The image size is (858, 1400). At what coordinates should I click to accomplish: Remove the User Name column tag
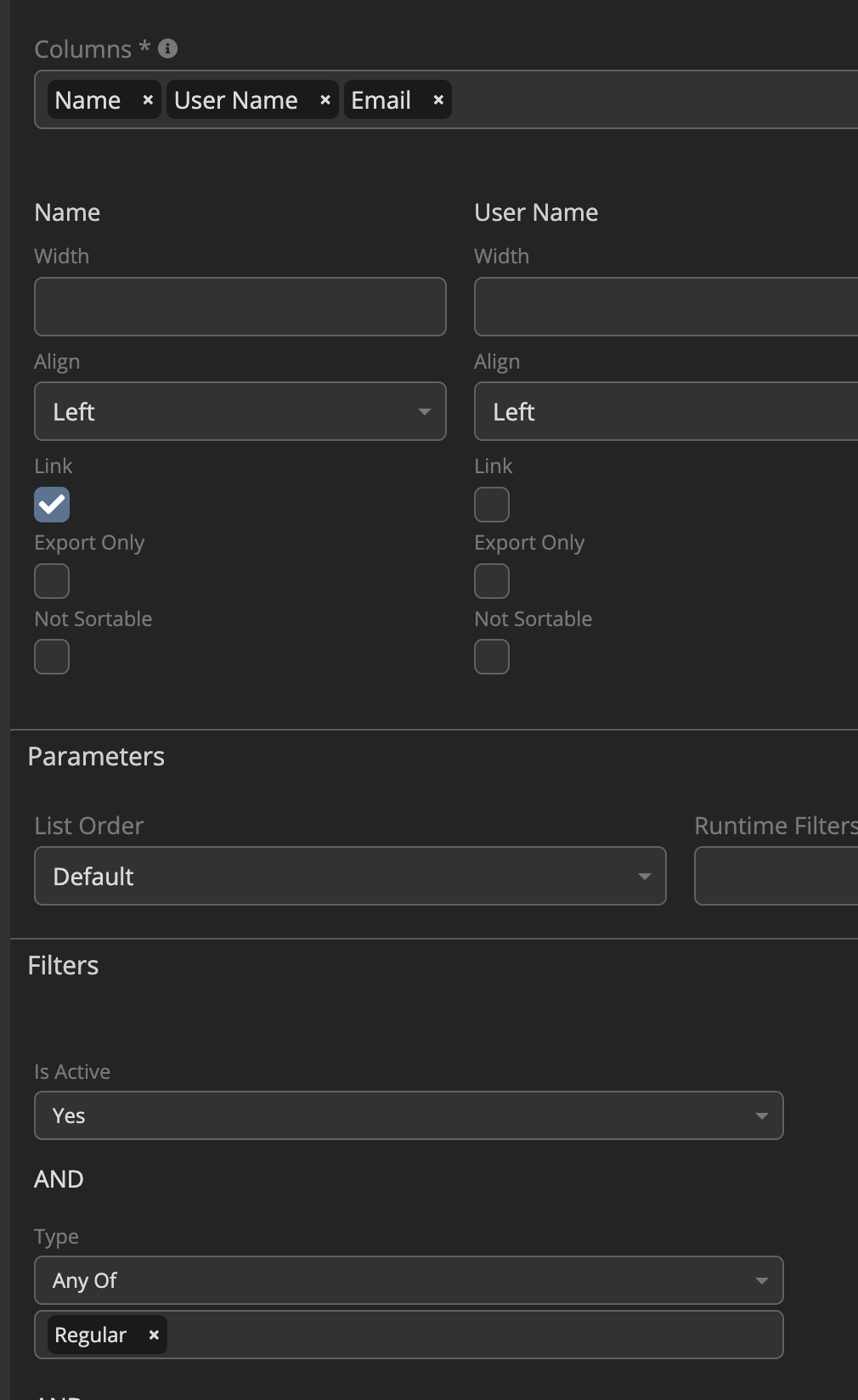point(325,100)
